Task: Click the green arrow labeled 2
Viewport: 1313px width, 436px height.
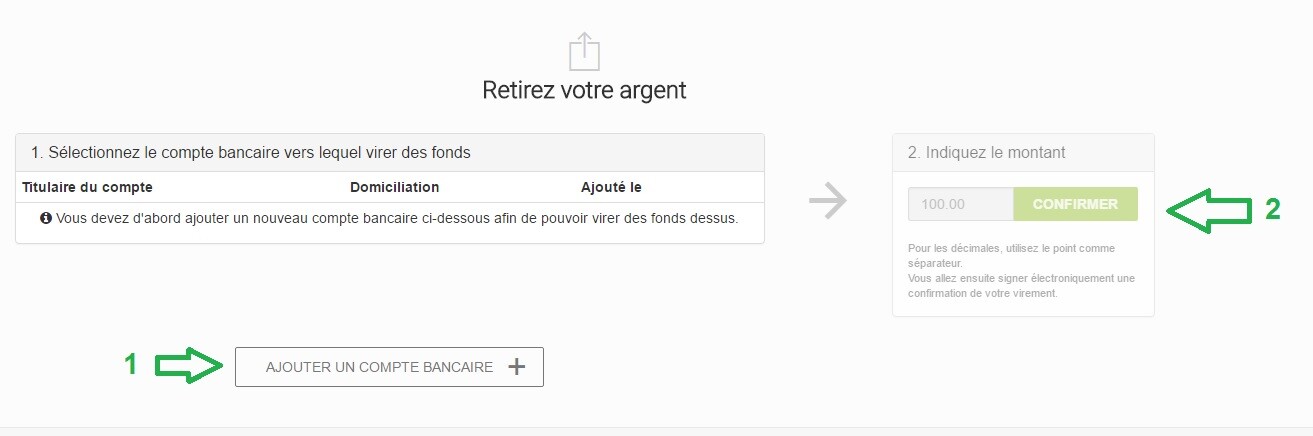Action: click(x=1210, y=208)
